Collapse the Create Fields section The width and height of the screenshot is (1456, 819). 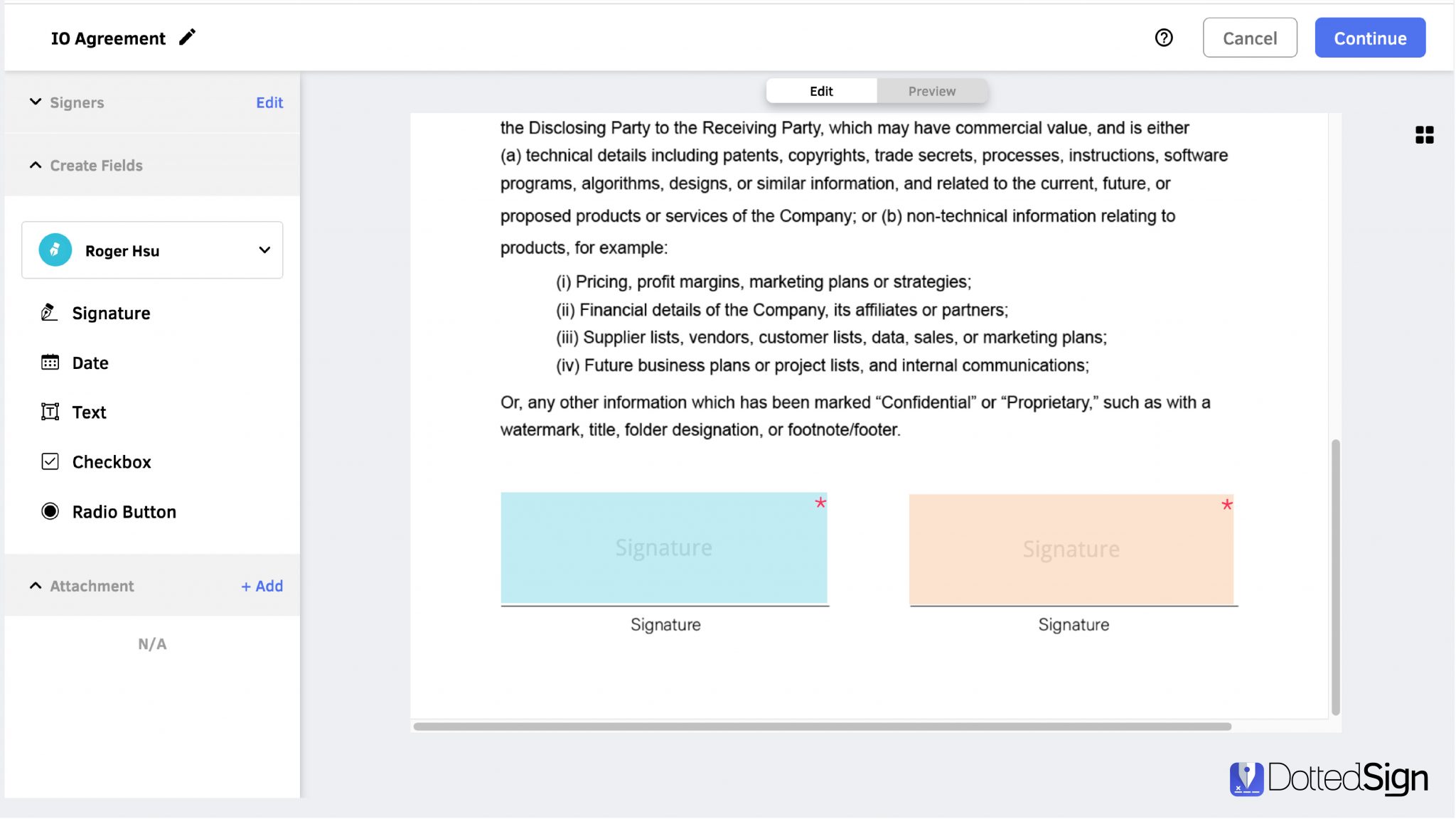[35, 165]
